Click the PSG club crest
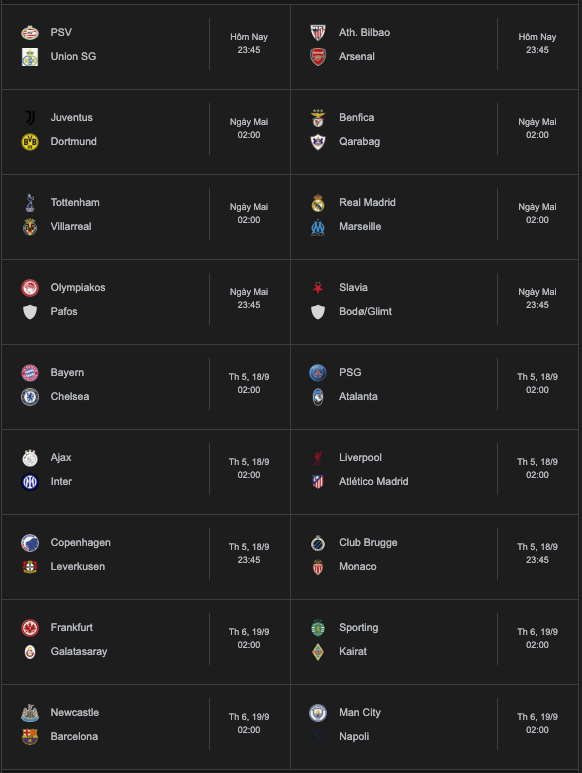This screenshot has height=773, width=582. coord(318,373)
